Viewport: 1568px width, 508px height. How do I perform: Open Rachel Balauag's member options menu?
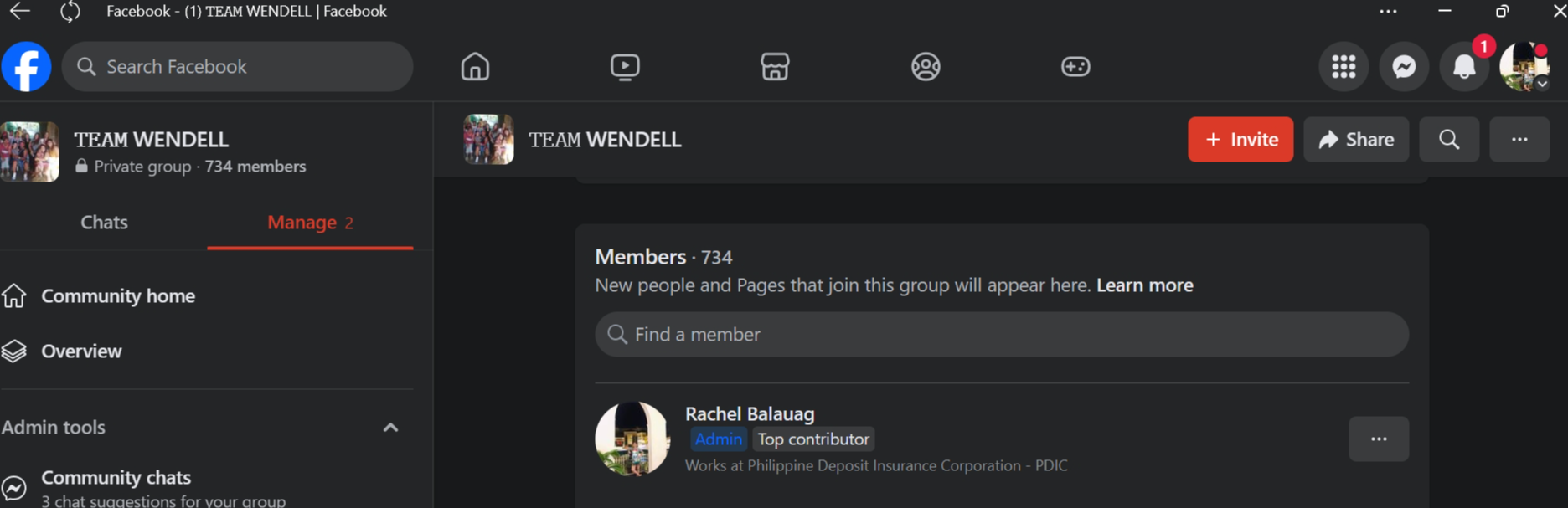tap(1379, 439)
